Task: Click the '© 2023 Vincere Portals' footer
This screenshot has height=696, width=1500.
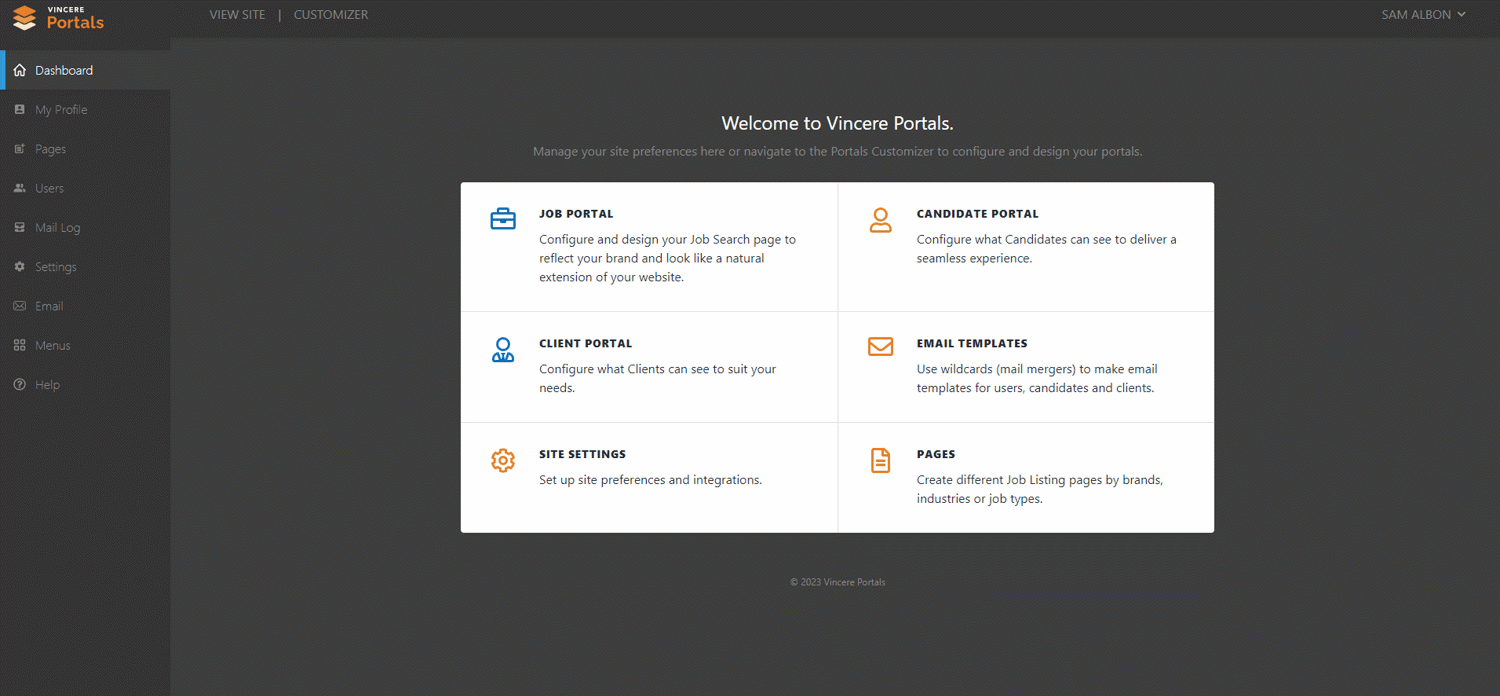Action: point(837,582)
